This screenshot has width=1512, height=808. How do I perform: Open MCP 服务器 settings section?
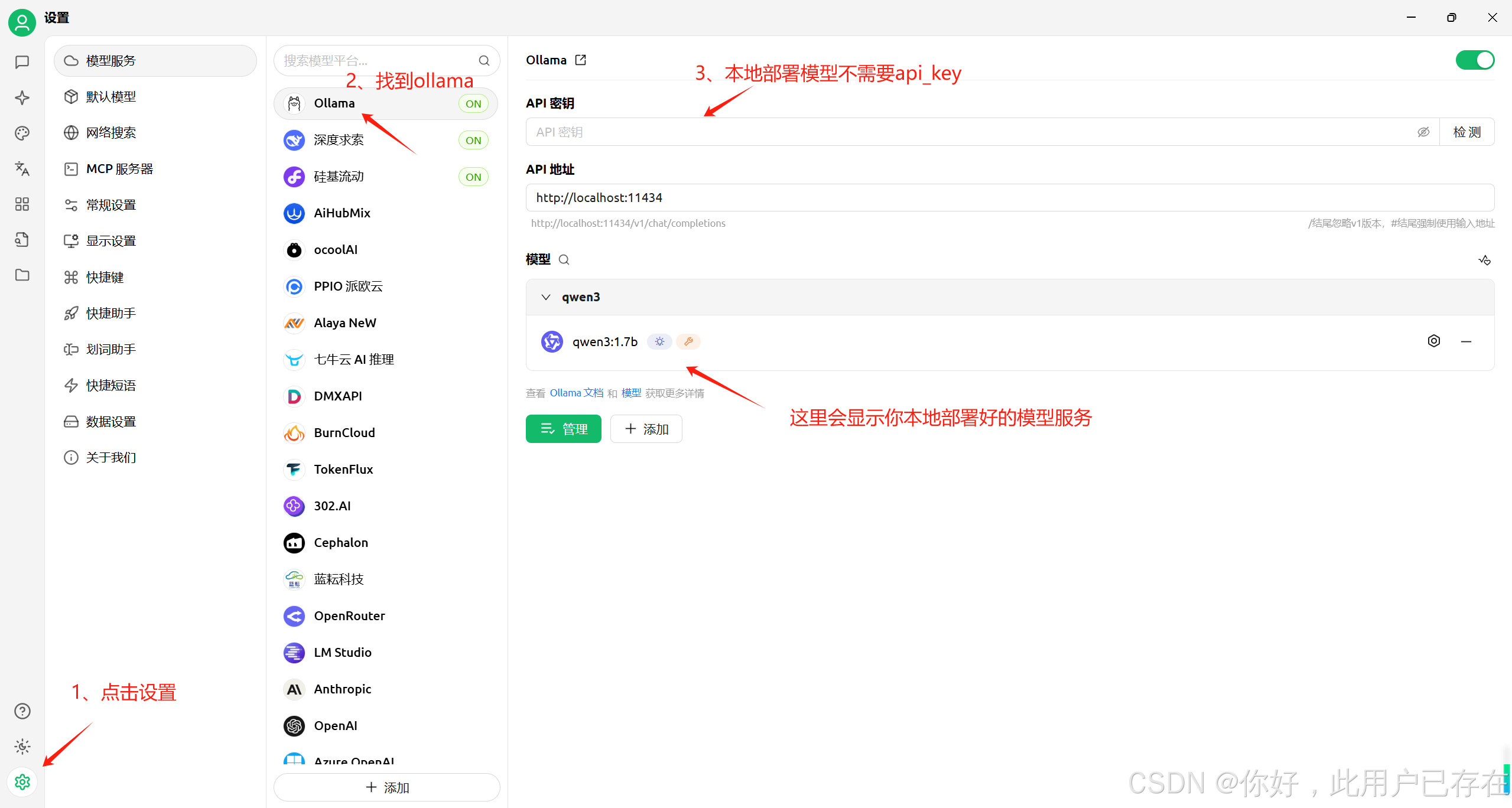coord(155,169)
